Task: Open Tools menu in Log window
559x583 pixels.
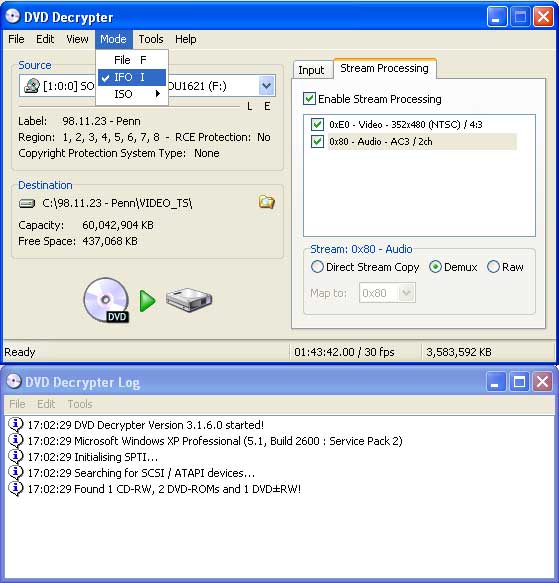Action: 80,404
